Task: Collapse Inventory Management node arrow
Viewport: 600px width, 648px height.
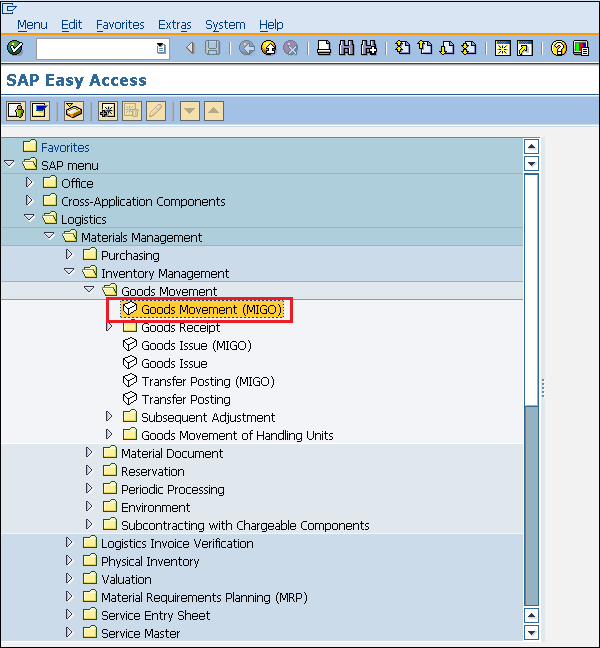Action: [x=69, y=272]
